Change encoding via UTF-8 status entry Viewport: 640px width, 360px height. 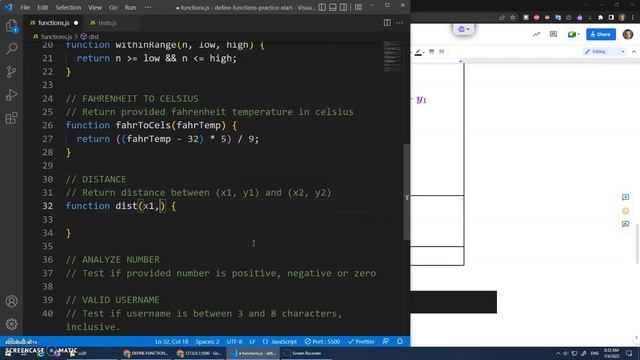point(234,342)
